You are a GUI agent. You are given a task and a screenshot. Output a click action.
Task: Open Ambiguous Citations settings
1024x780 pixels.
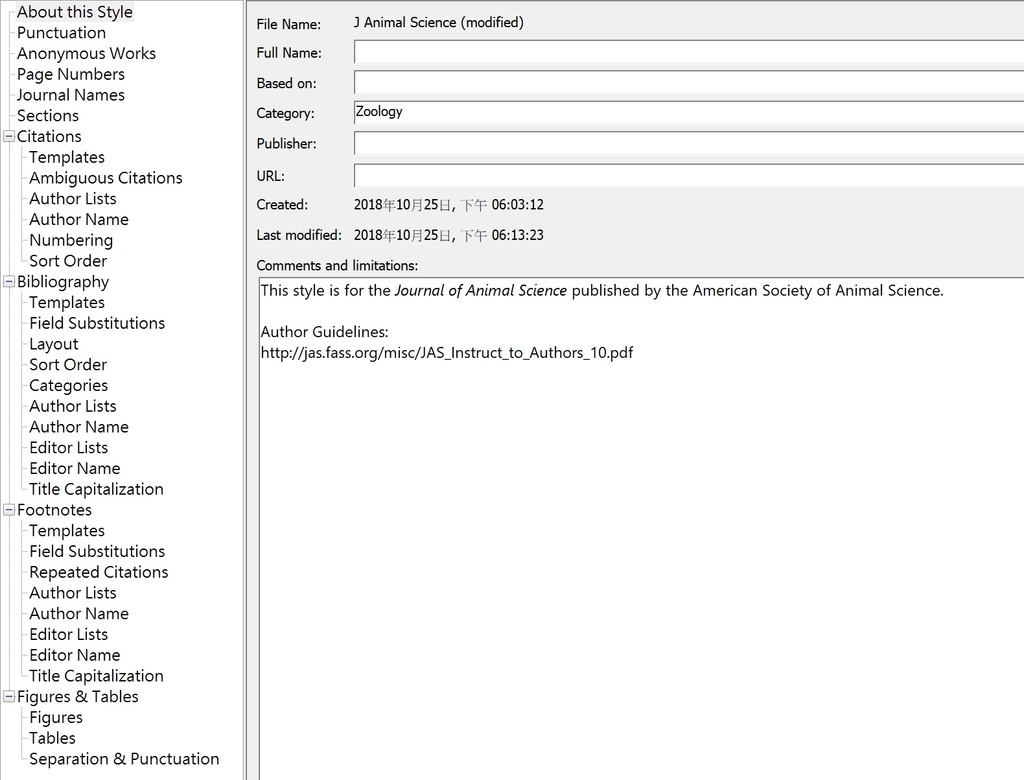point(105,178)
